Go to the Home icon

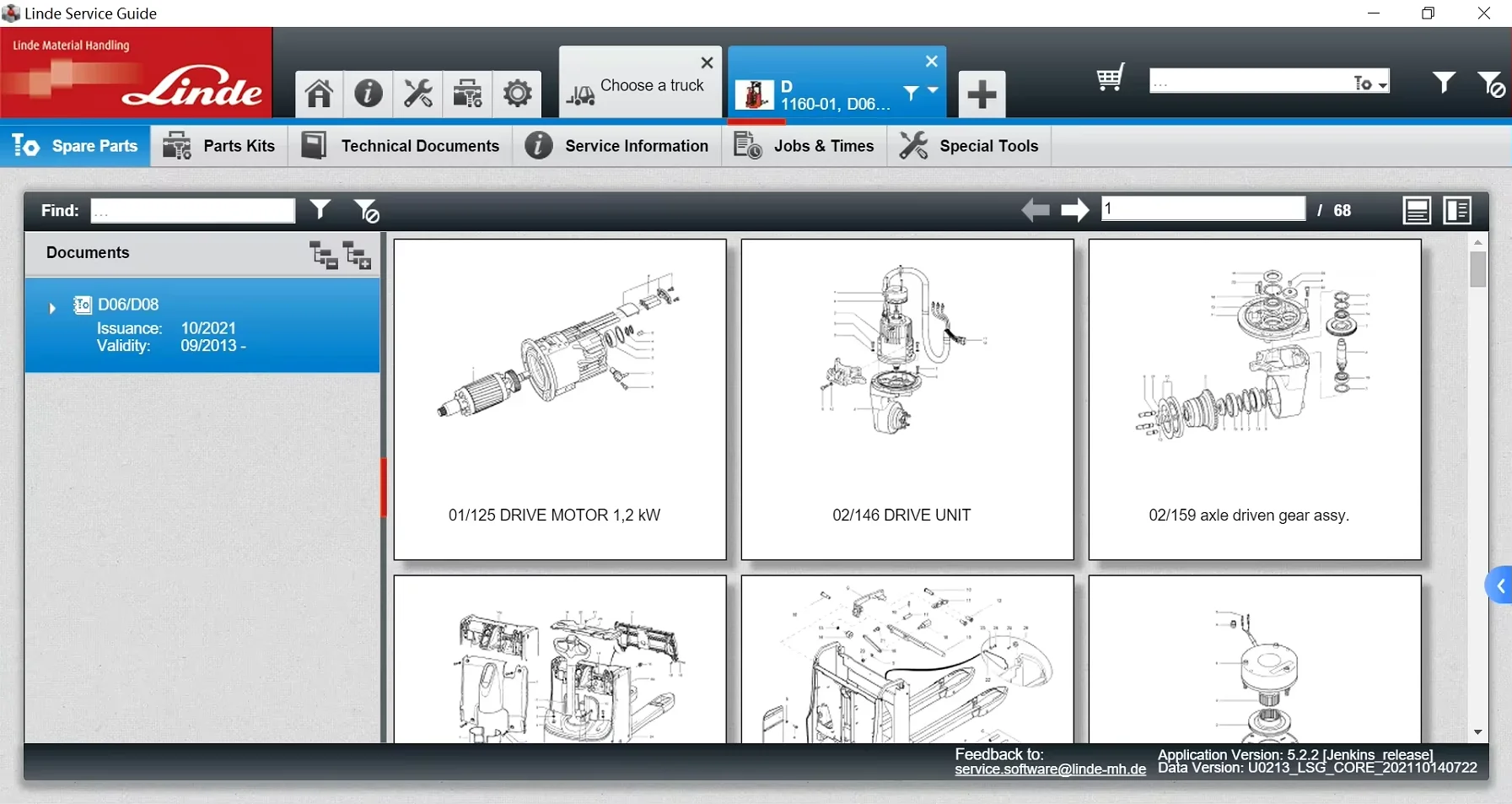[x=319, y=93]
